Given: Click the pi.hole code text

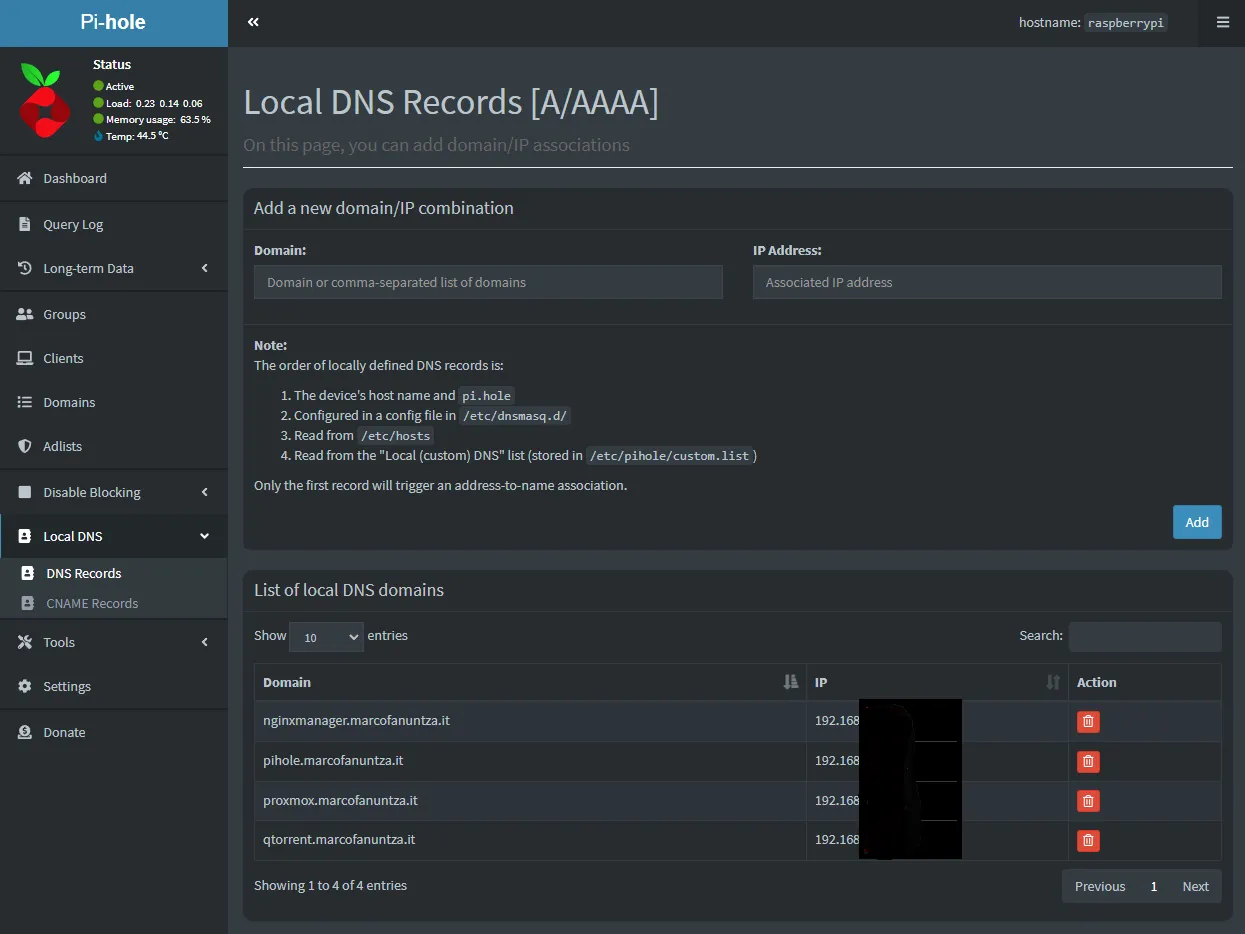Looking at the screenshot, I should click(486, 396).
